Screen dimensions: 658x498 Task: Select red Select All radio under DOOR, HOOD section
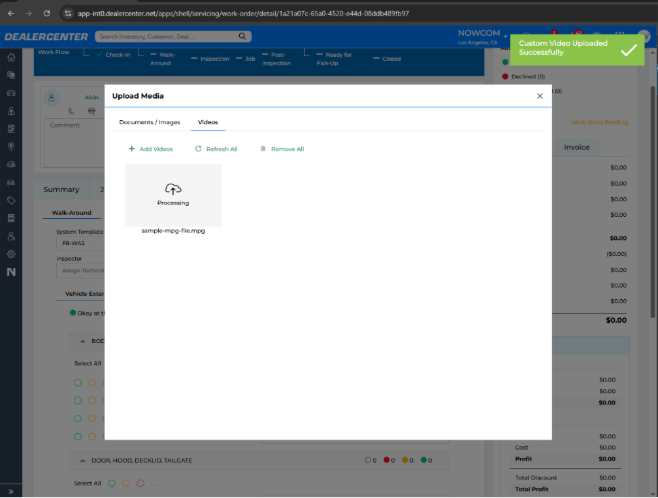(140, 483)
